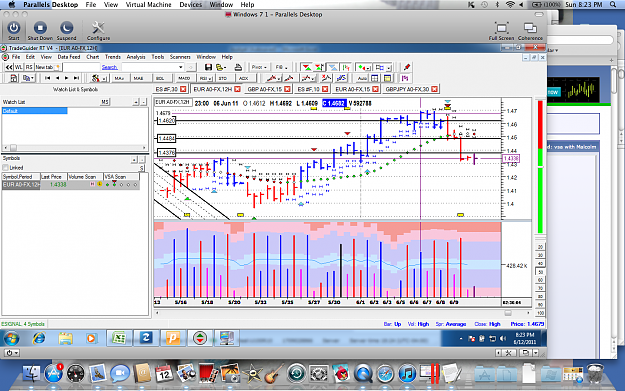The height and width of the screenshot is (391, 625).
Task: Click the chart horizontal scrollbar thumb
Action: pos(508,313)
